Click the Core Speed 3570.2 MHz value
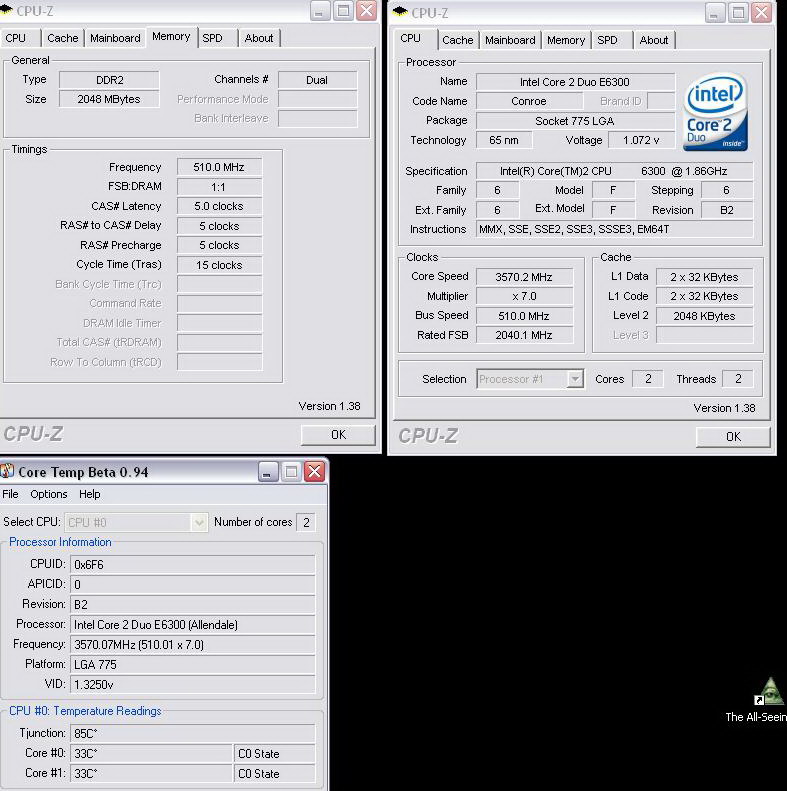The image size is (787, 791). click(524, 277)
